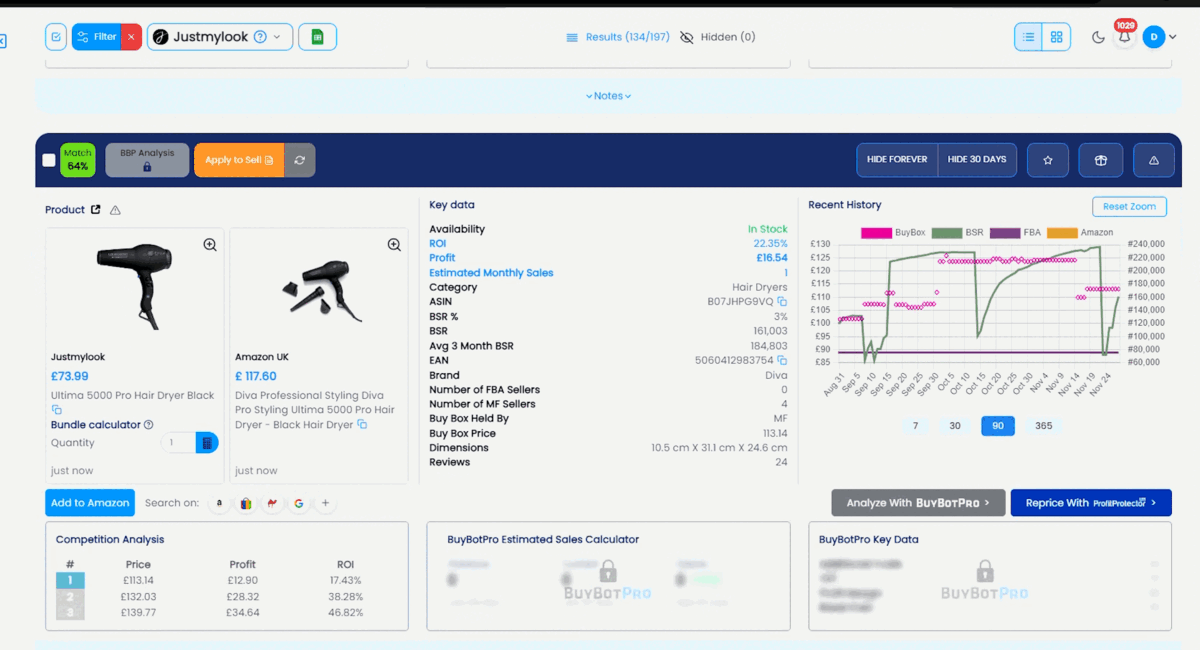Click Analyze With BuyBotPro

coord(918,503)
